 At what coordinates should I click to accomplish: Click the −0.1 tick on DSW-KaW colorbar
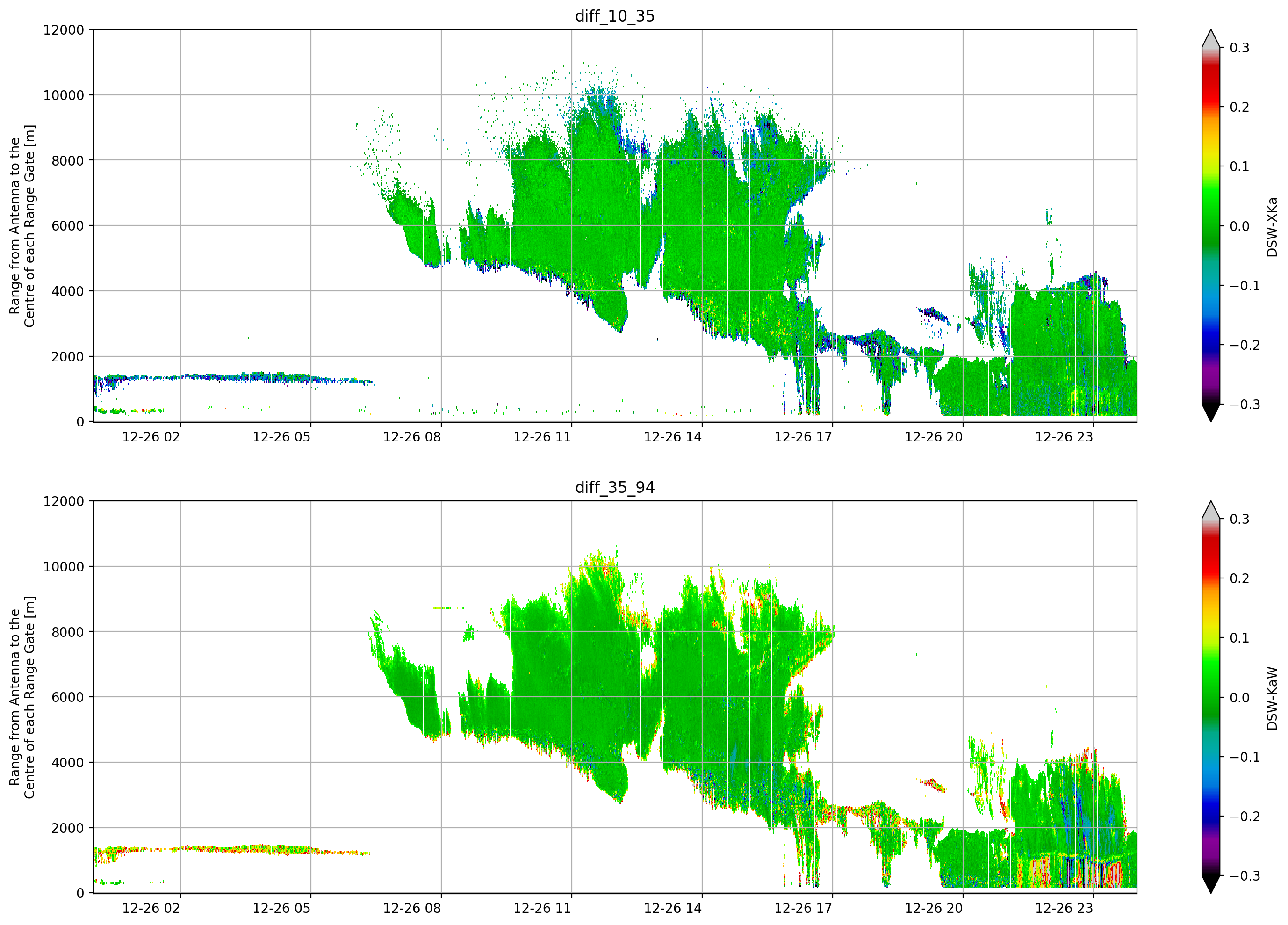[1245, 758]
